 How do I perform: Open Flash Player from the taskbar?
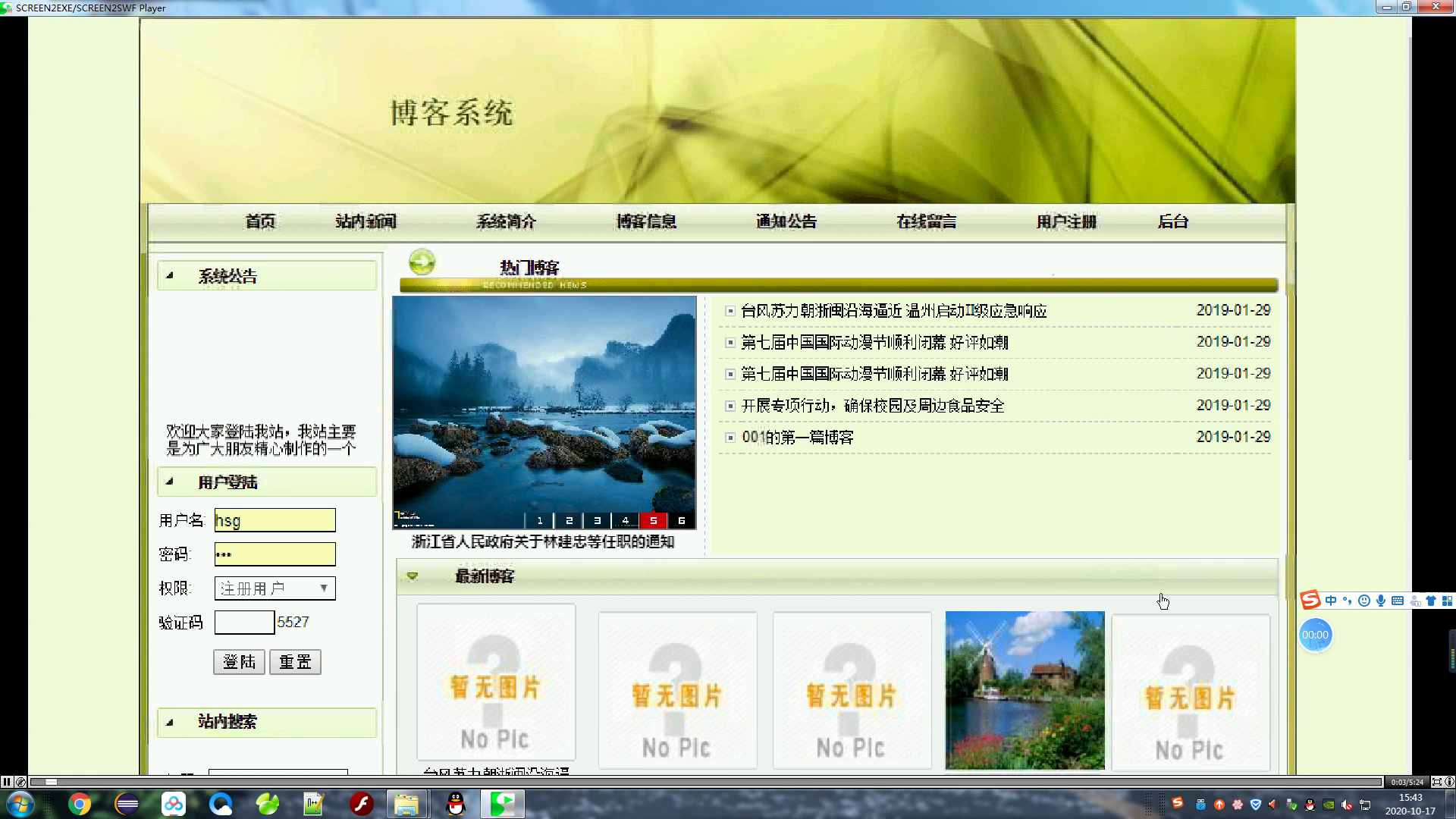pos(362,804)
